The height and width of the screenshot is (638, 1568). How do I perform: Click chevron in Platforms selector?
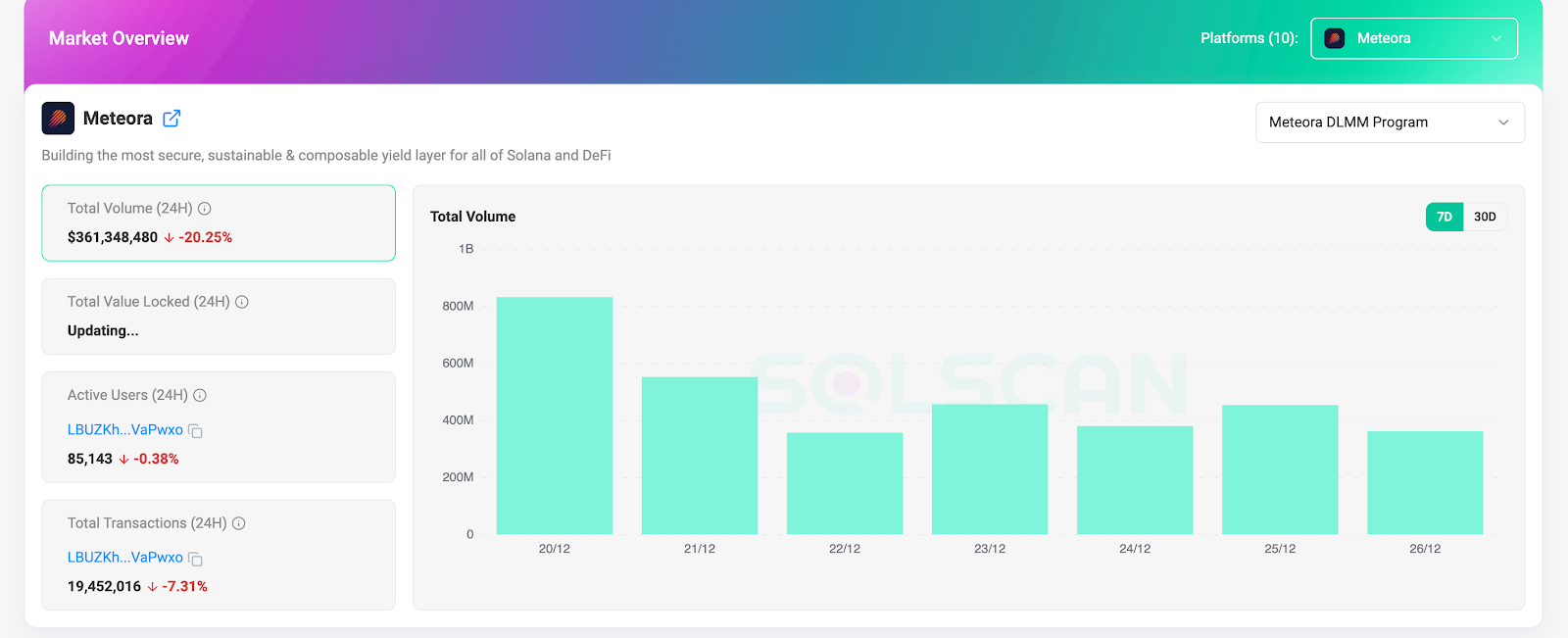[x=1496, y=38]
